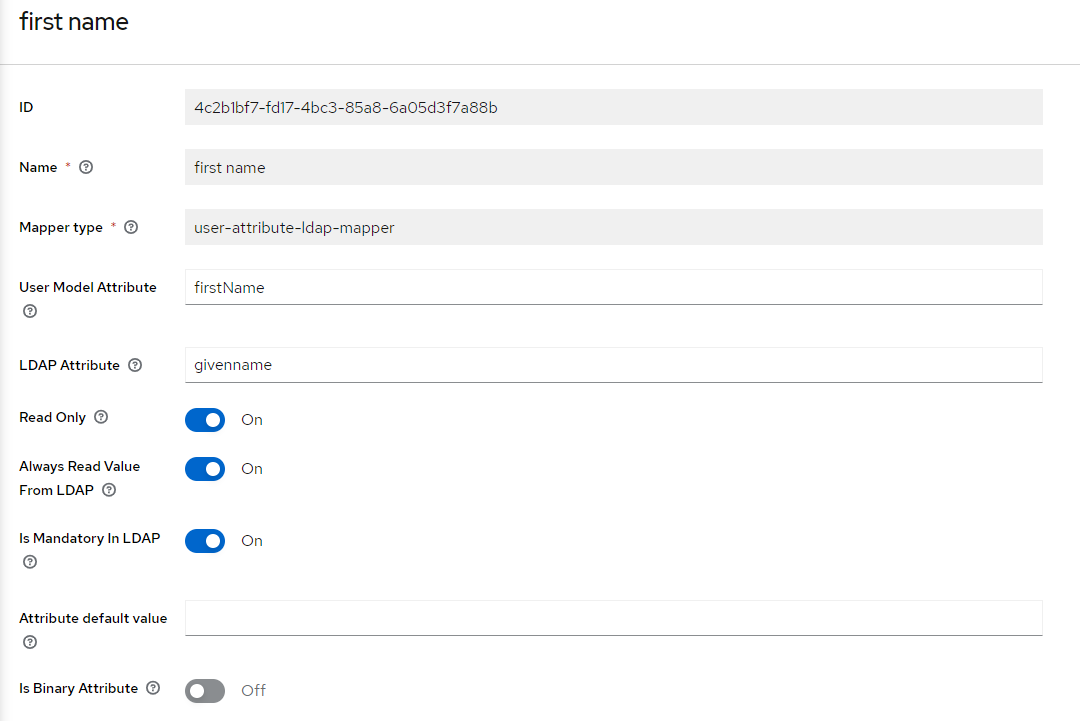Image resolution: width=1080 pixels, height=721 pixels.
Task: Toggle Is Mandatory In LDAP off
Action: tap(205, 541)
